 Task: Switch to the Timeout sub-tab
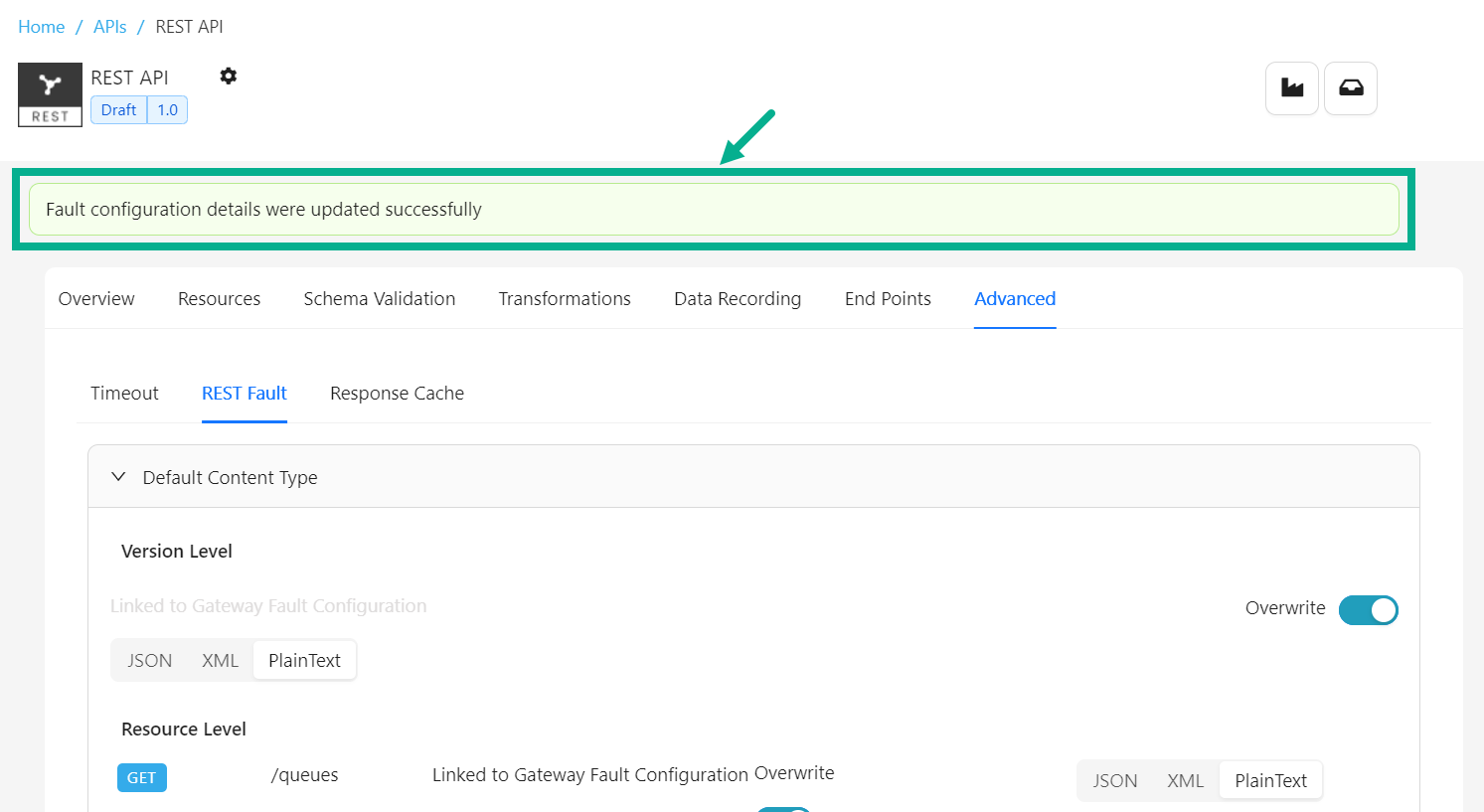tap(124, 394)
